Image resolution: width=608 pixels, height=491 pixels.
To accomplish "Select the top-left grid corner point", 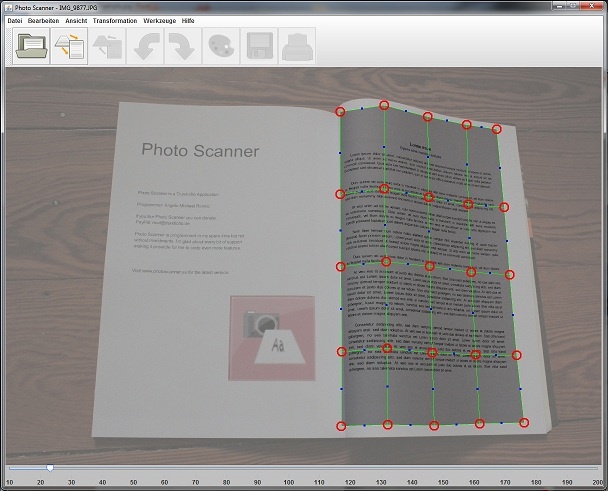I will point(340,112).
